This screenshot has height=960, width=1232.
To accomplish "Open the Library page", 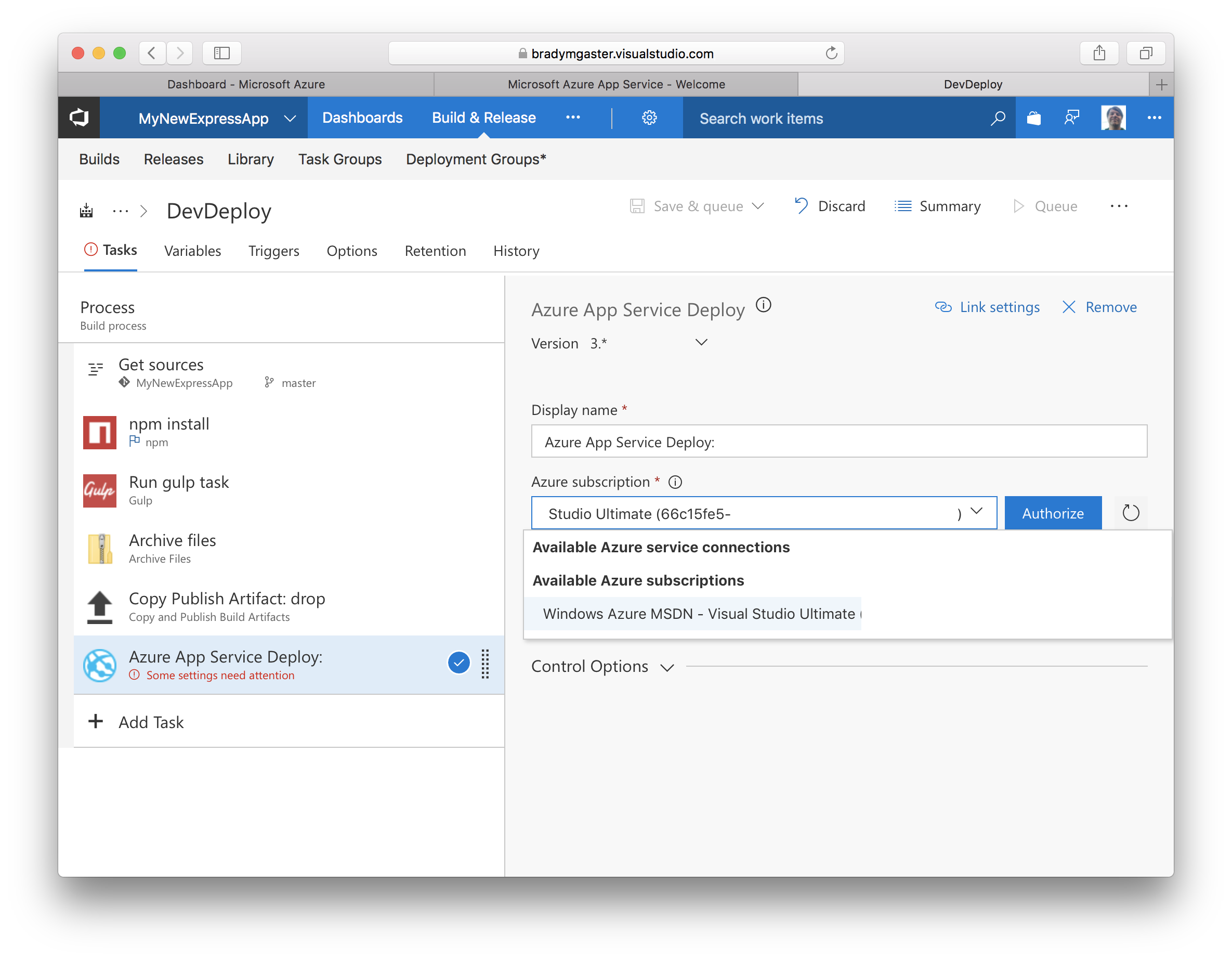I will [251, 159].
